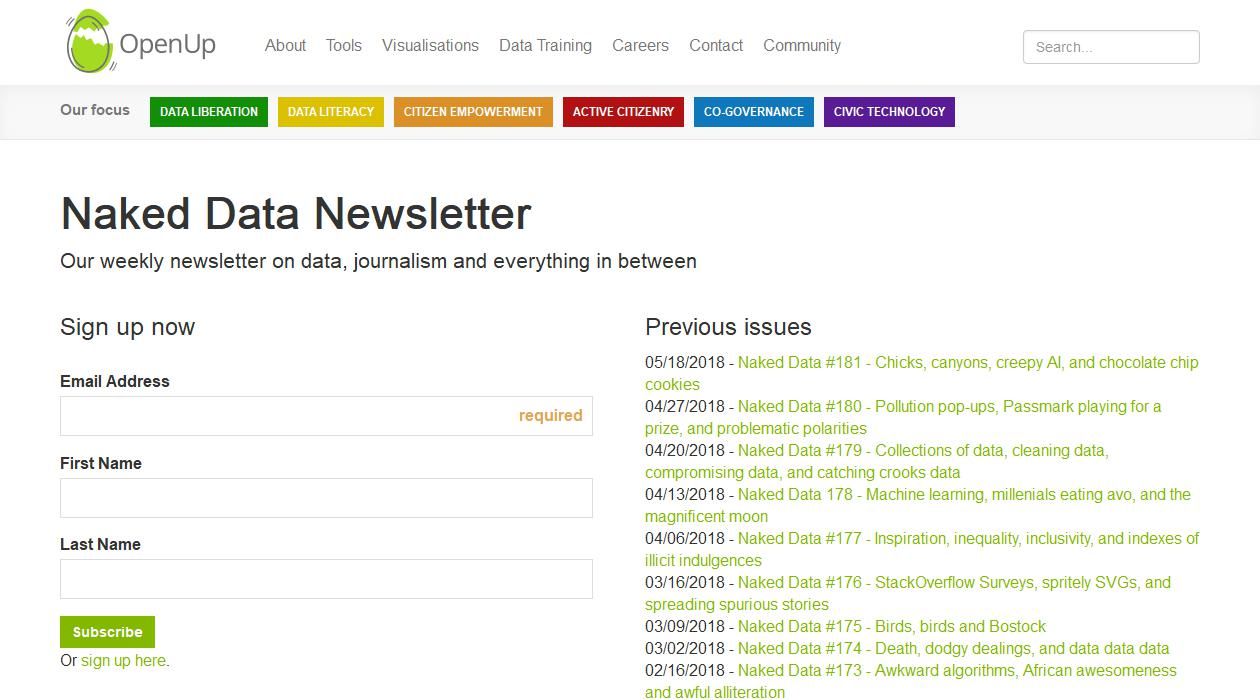
Task: Select the Citizen Empowerment focus tag
Action: 473,112
